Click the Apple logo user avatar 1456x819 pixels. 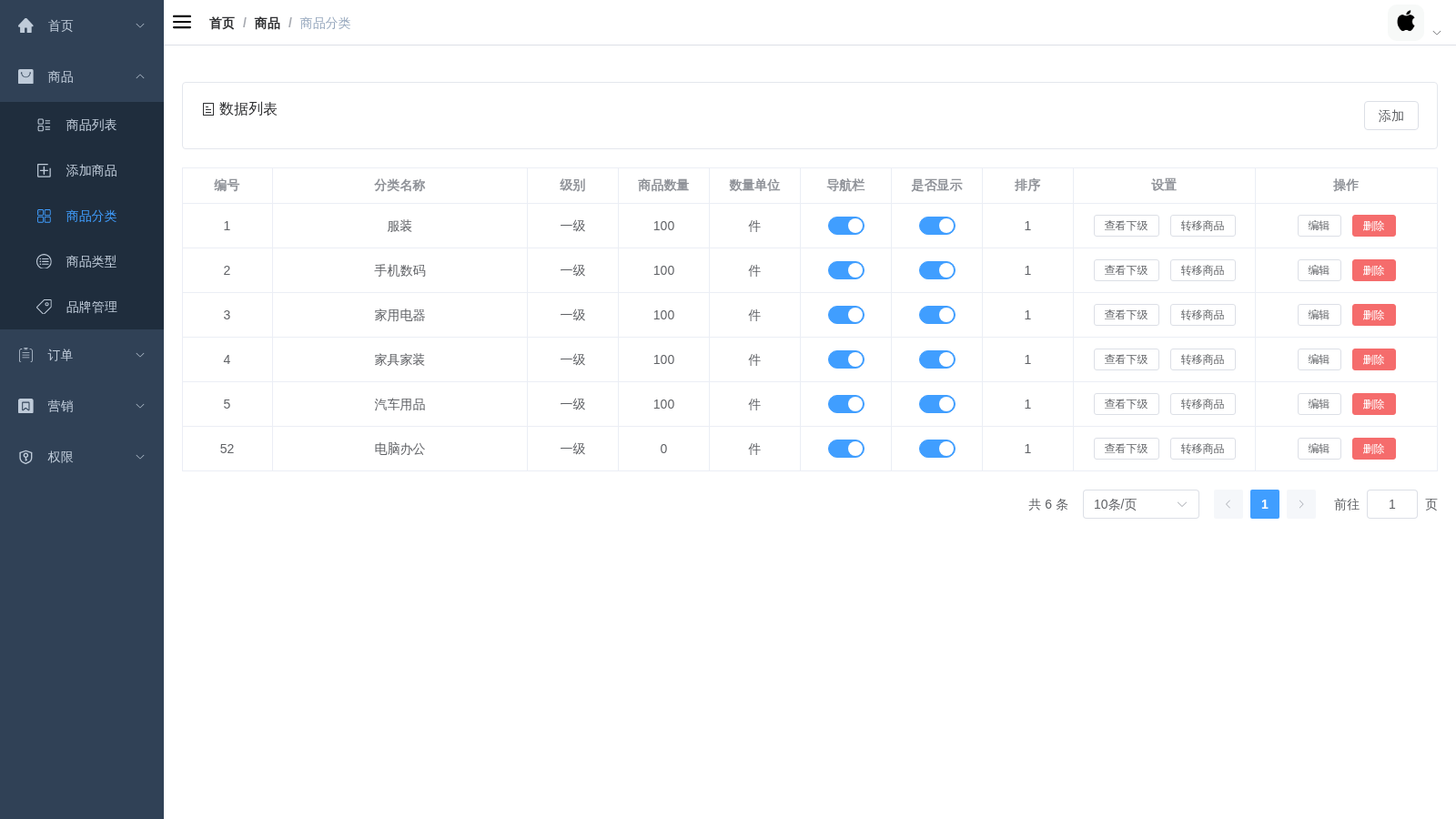[1406, 22]
